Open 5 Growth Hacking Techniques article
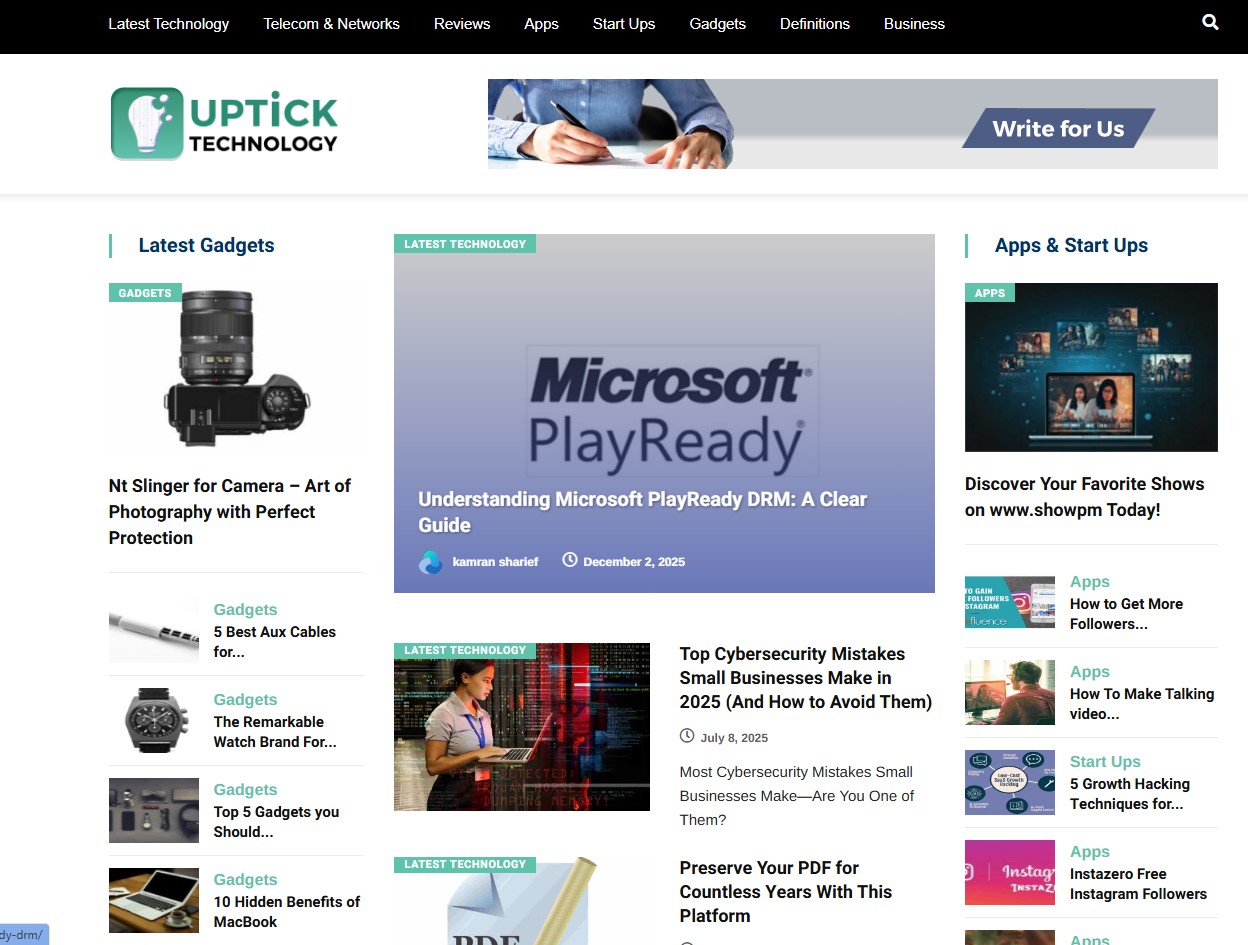The height and width of the screenshot is (945, 1248). 1129,793
